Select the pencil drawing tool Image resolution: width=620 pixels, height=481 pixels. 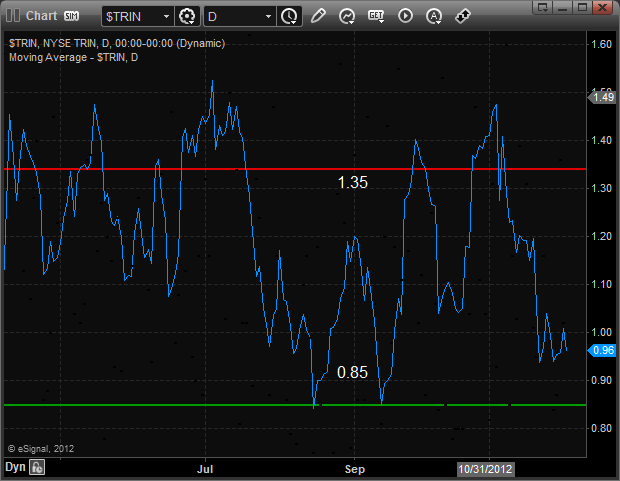pos(318,16)
